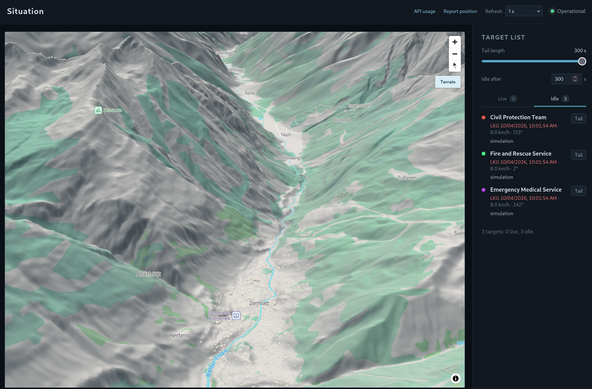
Task: Toggle Tail for Civil Protection Team
Action: (x=578, y=119)
